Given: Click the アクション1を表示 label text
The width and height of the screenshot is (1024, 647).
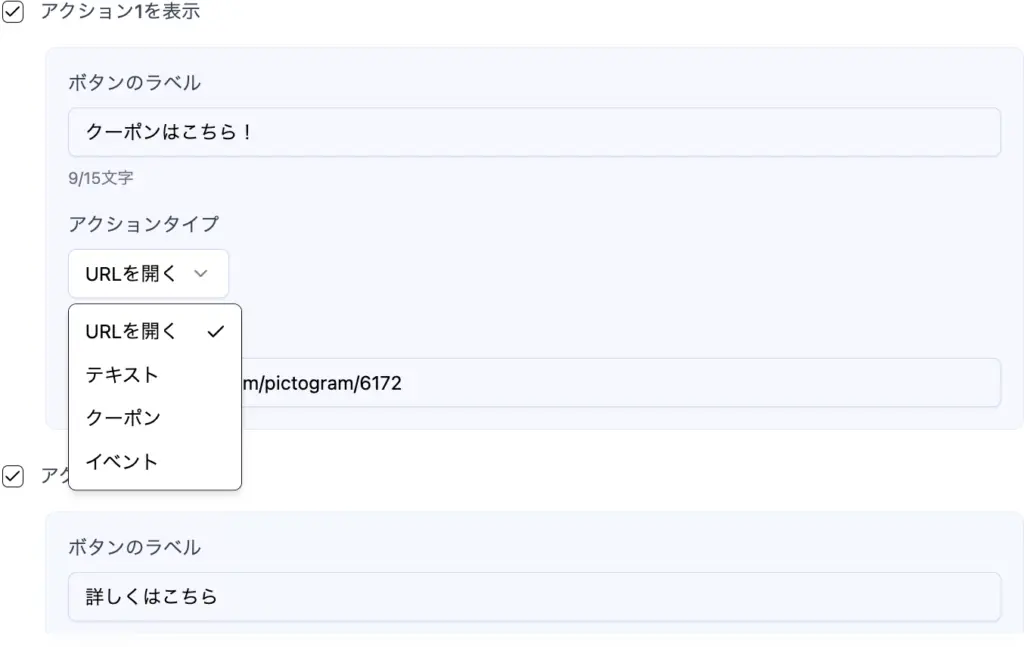Looking at the screenshot, I should [120, 13].
